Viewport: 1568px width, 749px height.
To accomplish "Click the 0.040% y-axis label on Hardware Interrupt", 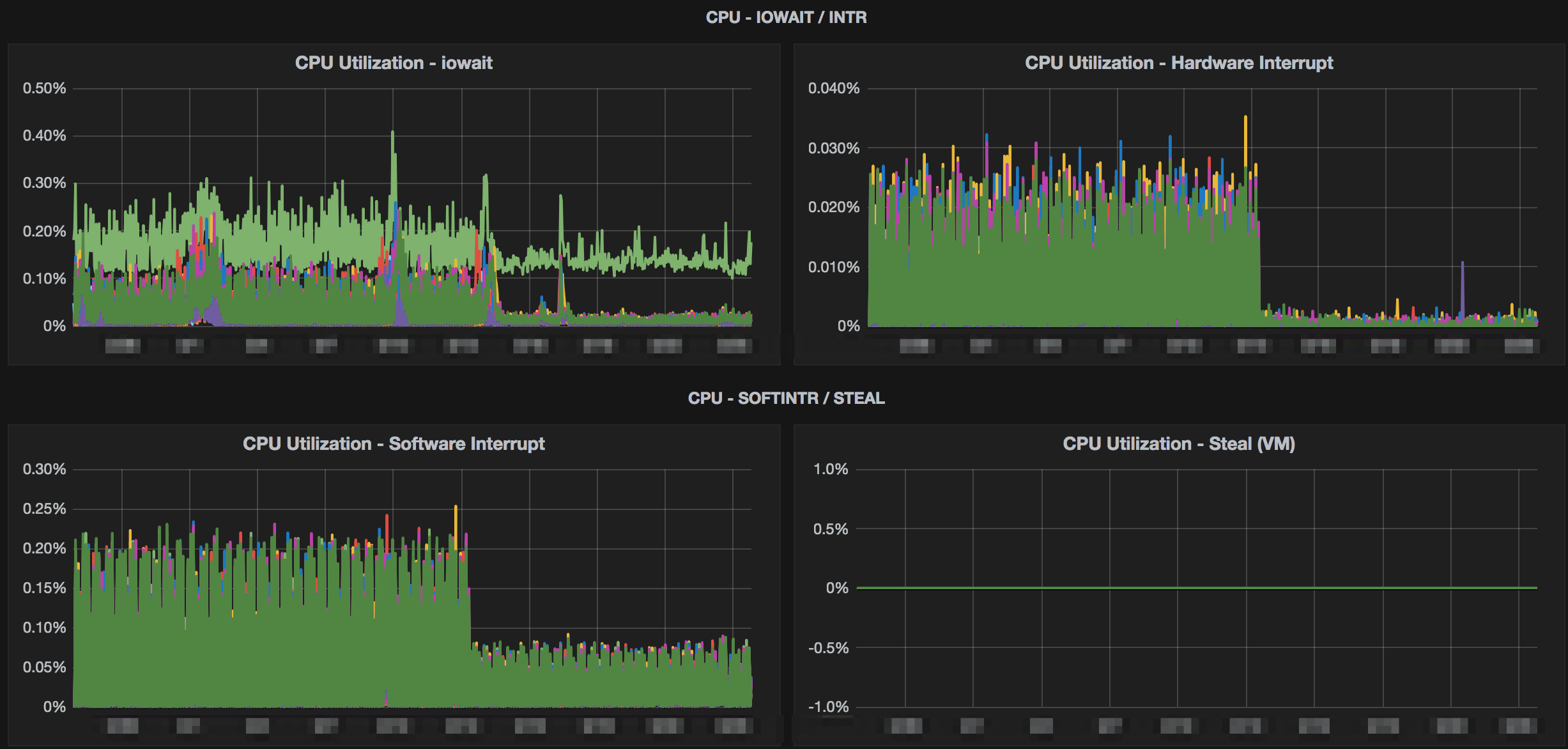I will [833, 88].
